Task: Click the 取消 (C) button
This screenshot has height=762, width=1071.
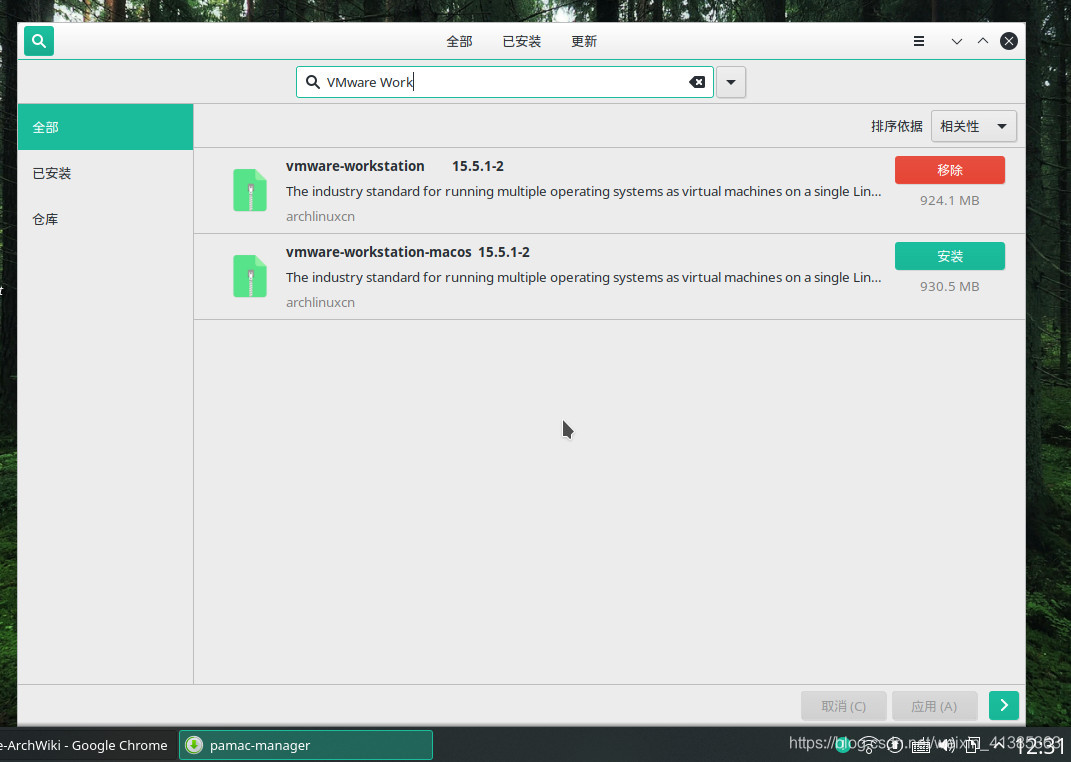Action: click(x=844, y=706)
